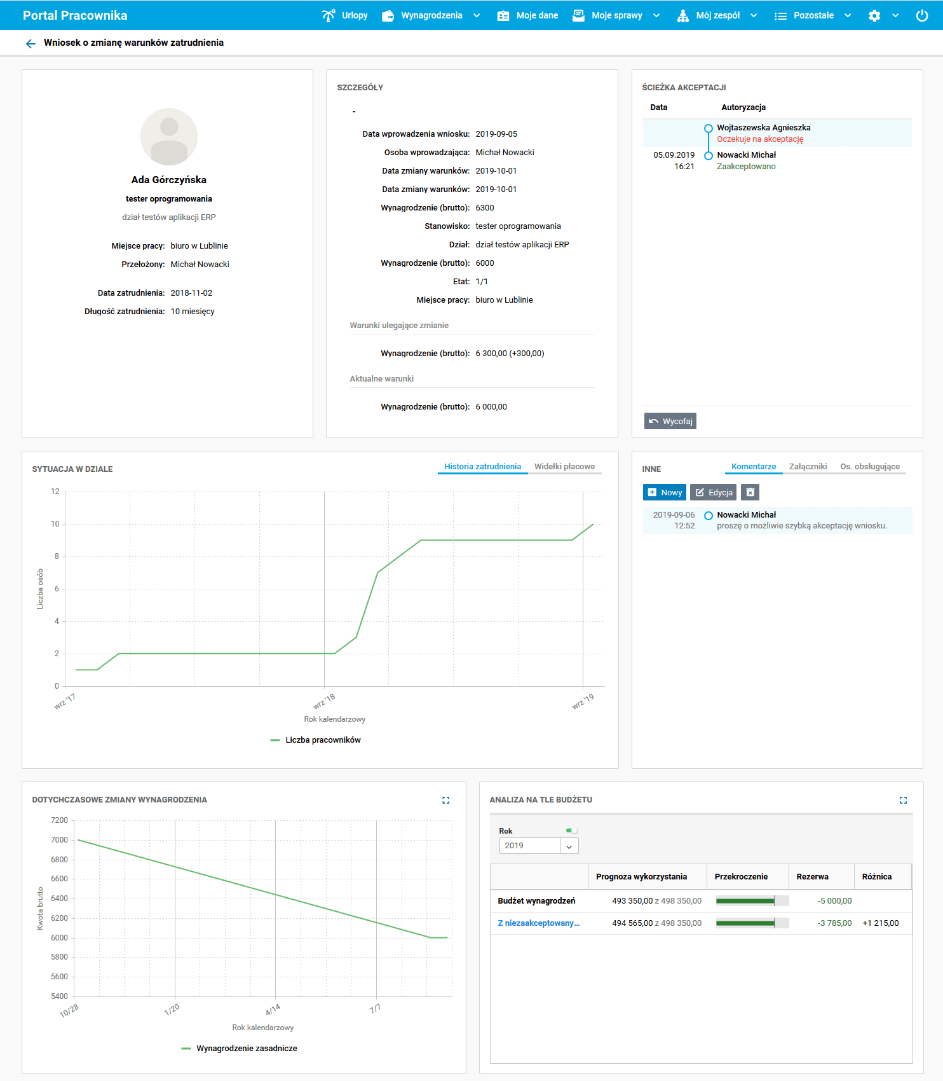This screenshot has width=943, height=1081.
Task: Open the Pozostałe menu
Action: (813, 15)
